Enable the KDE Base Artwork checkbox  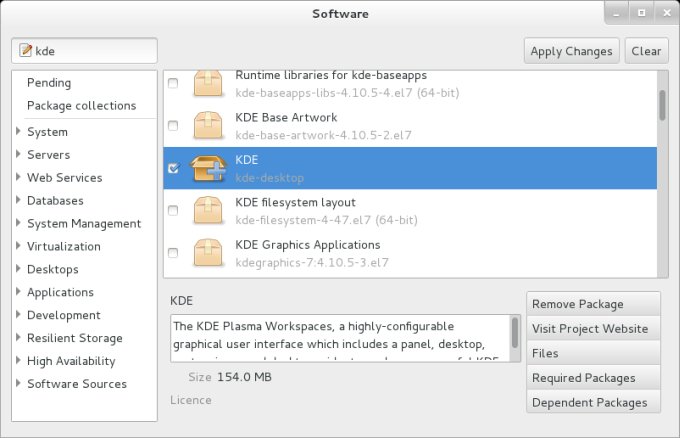(x=173, y=125)
